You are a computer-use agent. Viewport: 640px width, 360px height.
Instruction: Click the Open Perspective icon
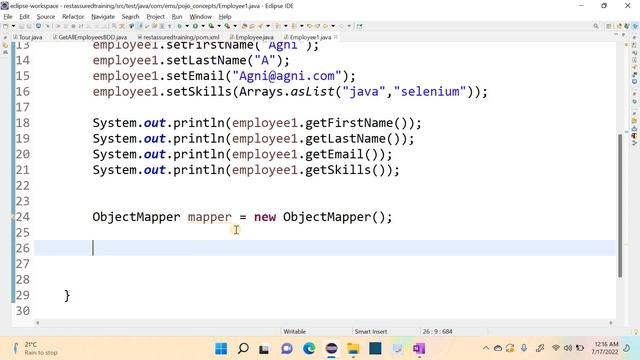coord(609,26)
